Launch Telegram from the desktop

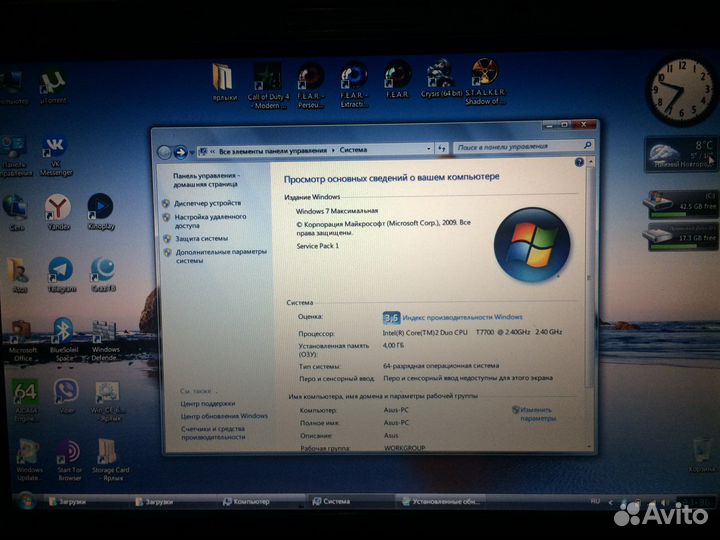point(61,275)
